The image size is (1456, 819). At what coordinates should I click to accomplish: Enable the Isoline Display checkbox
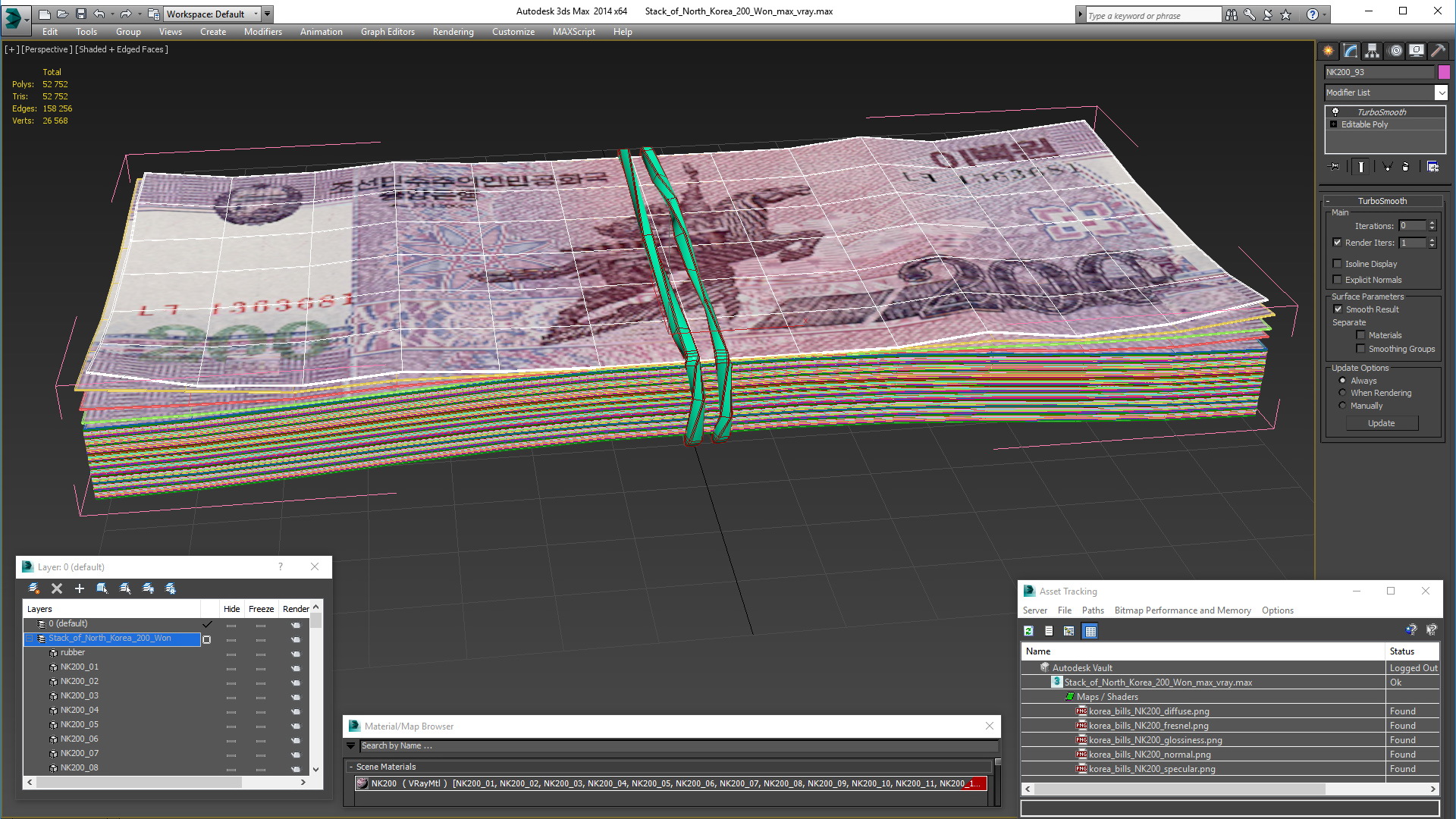[1337, 264]
